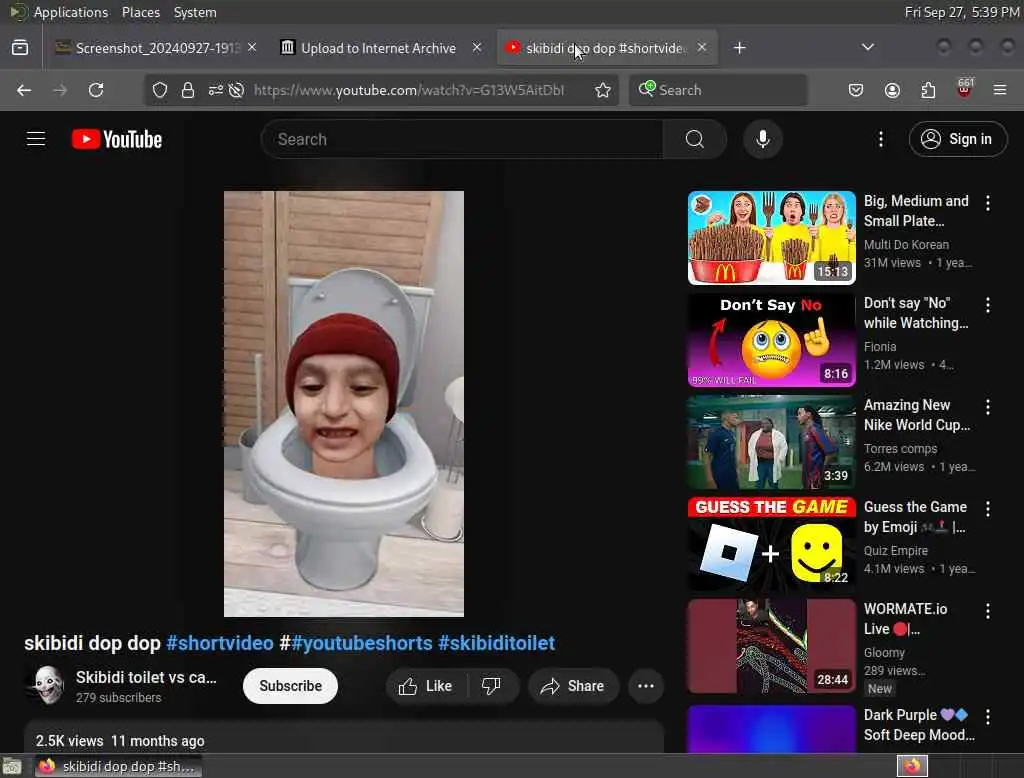Open the Applications menu
Viewport: 1024px width, 778px height.
point(71,12)
